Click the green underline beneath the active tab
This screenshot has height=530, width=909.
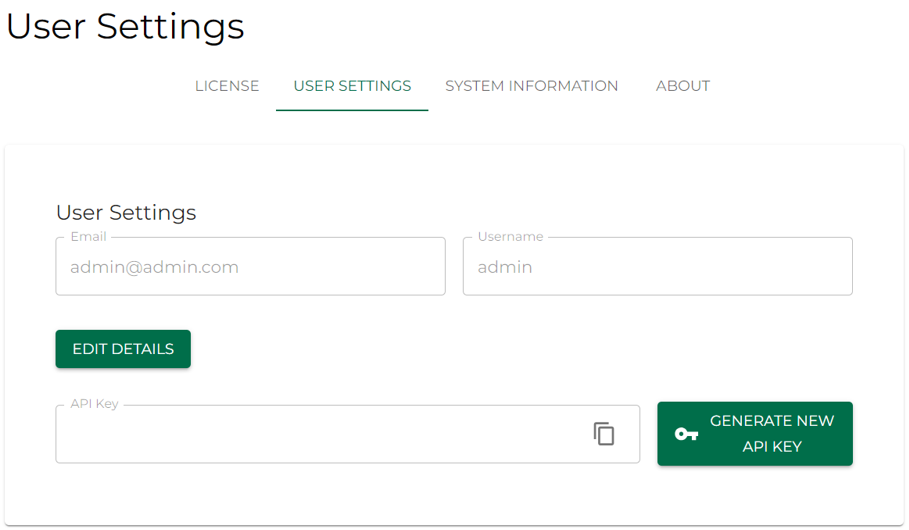(x=352, y=109)
